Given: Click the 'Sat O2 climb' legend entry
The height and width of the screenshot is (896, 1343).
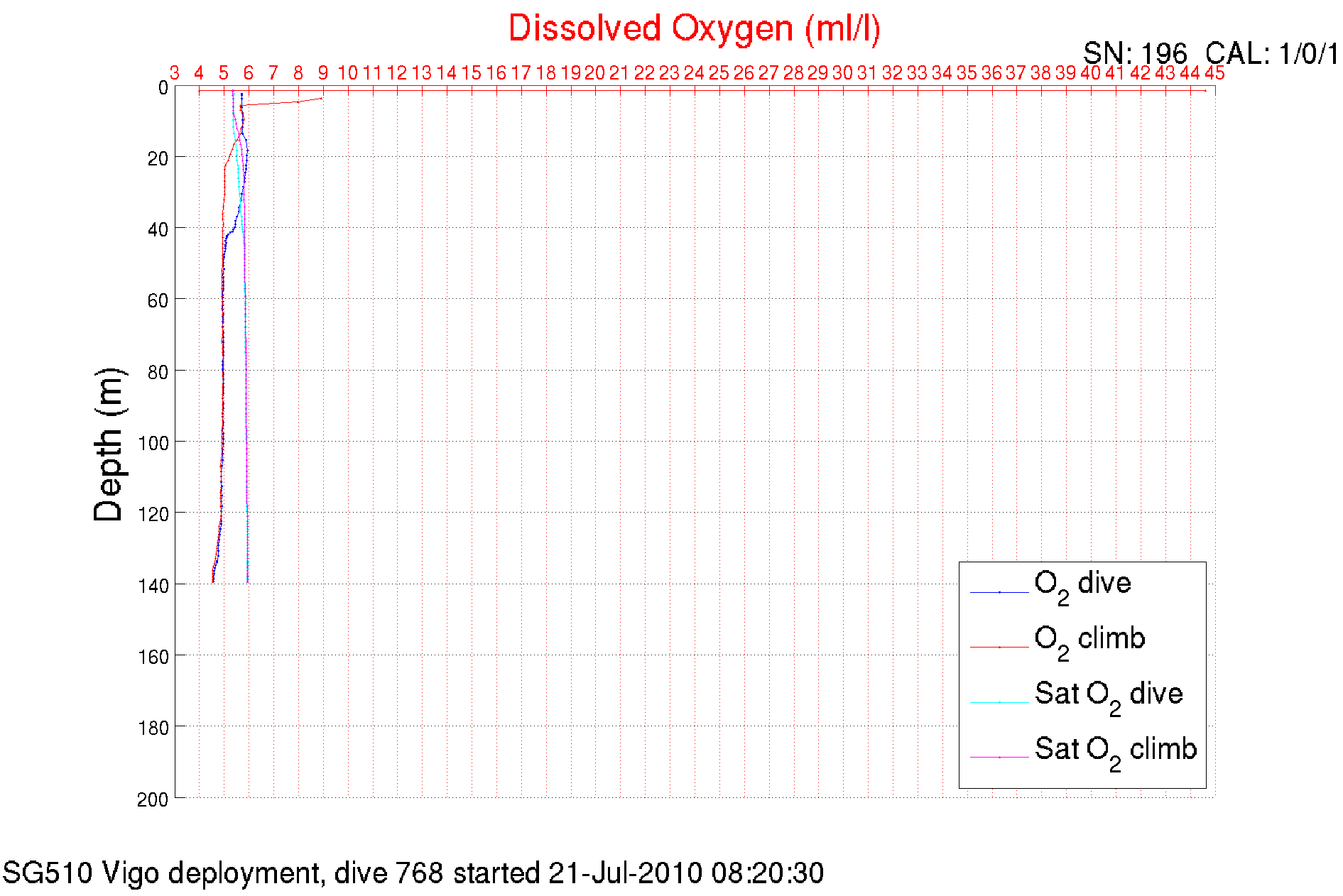Looking at the screenshot, I should [x=1116, y=753].
